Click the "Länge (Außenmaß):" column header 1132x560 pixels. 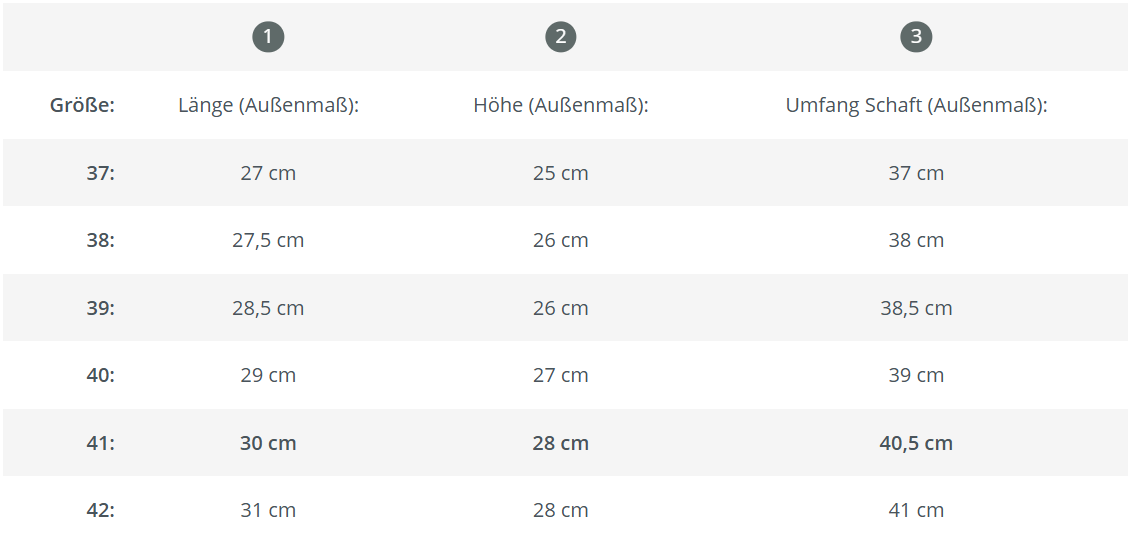click(x=268, y=105)
